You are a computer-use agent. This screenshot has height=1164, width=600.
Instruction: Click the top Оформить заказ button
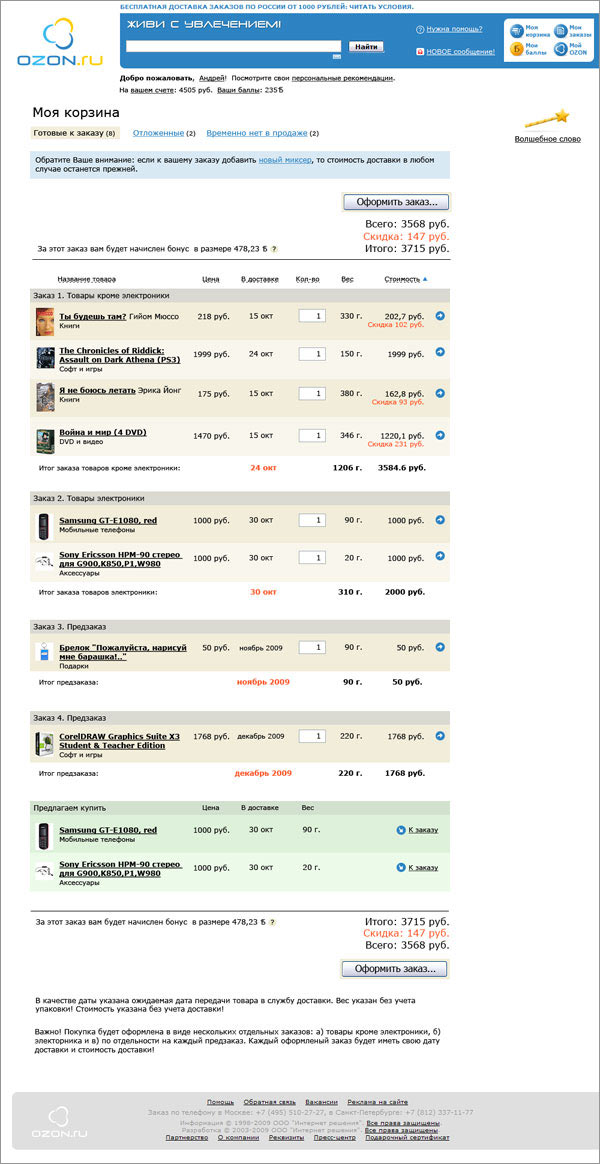click(x=395, y=202)
